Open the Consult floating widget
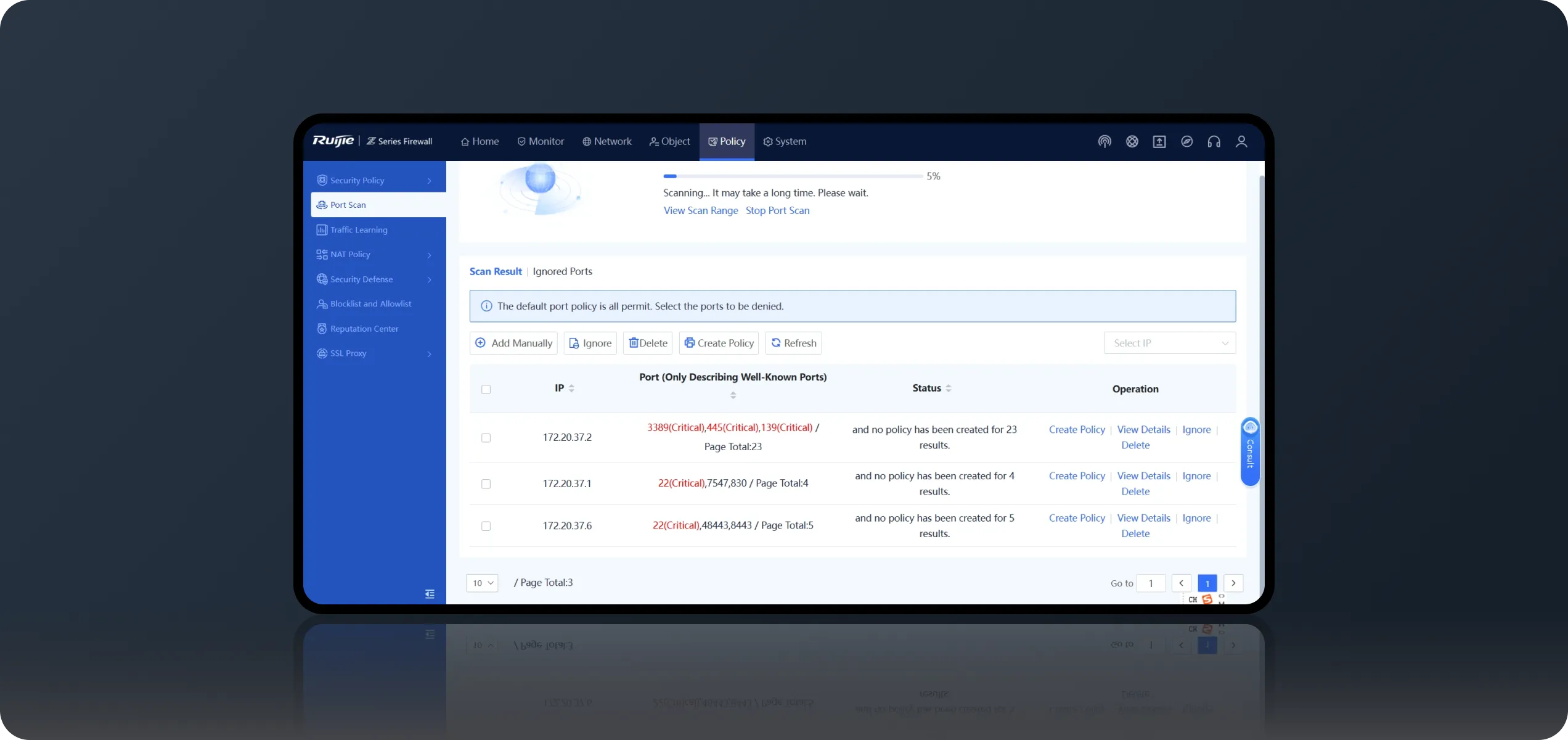The image size is (1568, 740). [x=1250, y=451]
